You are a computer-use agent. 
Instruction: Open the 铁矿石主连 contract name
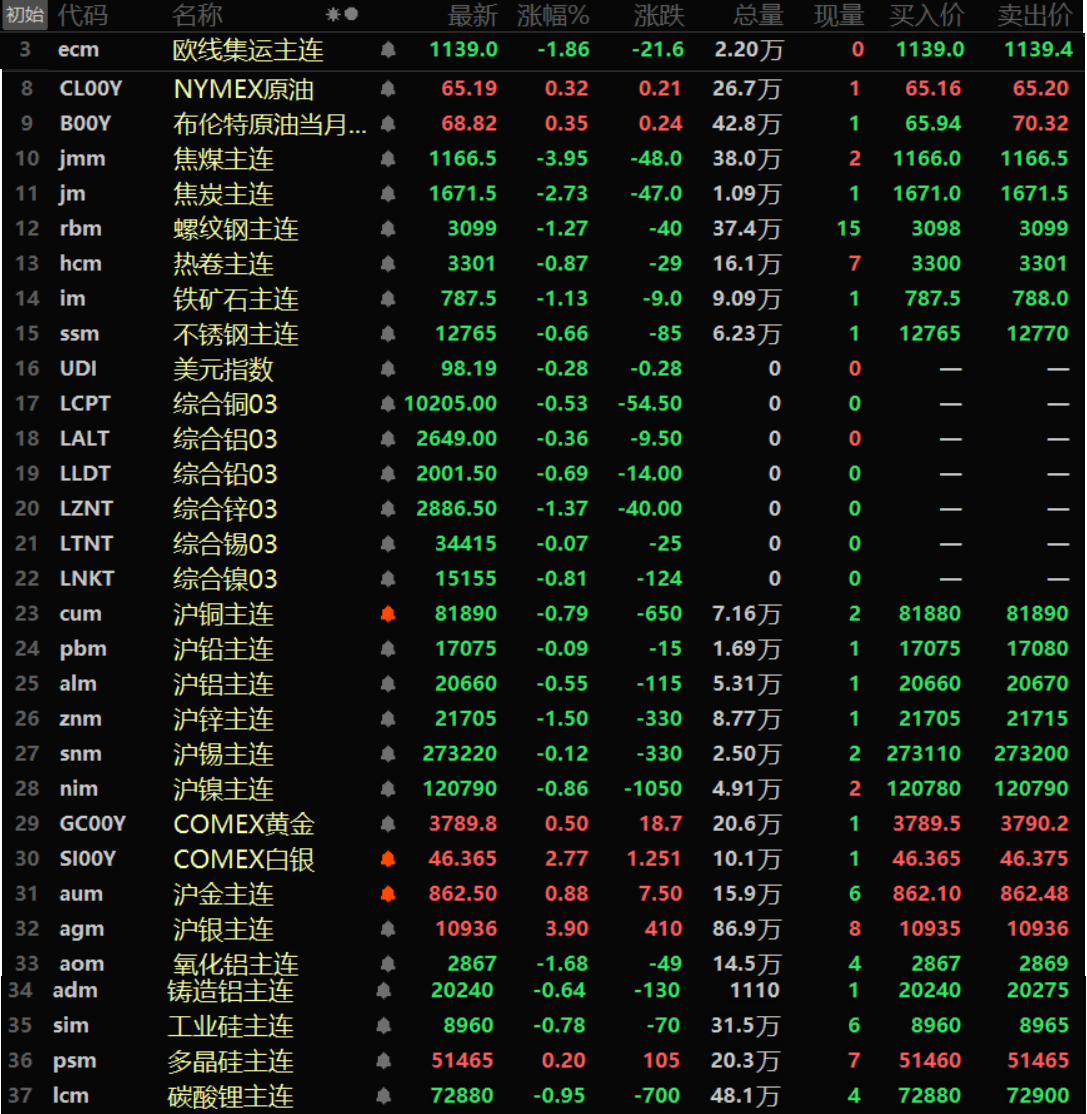tap(236, 299)
